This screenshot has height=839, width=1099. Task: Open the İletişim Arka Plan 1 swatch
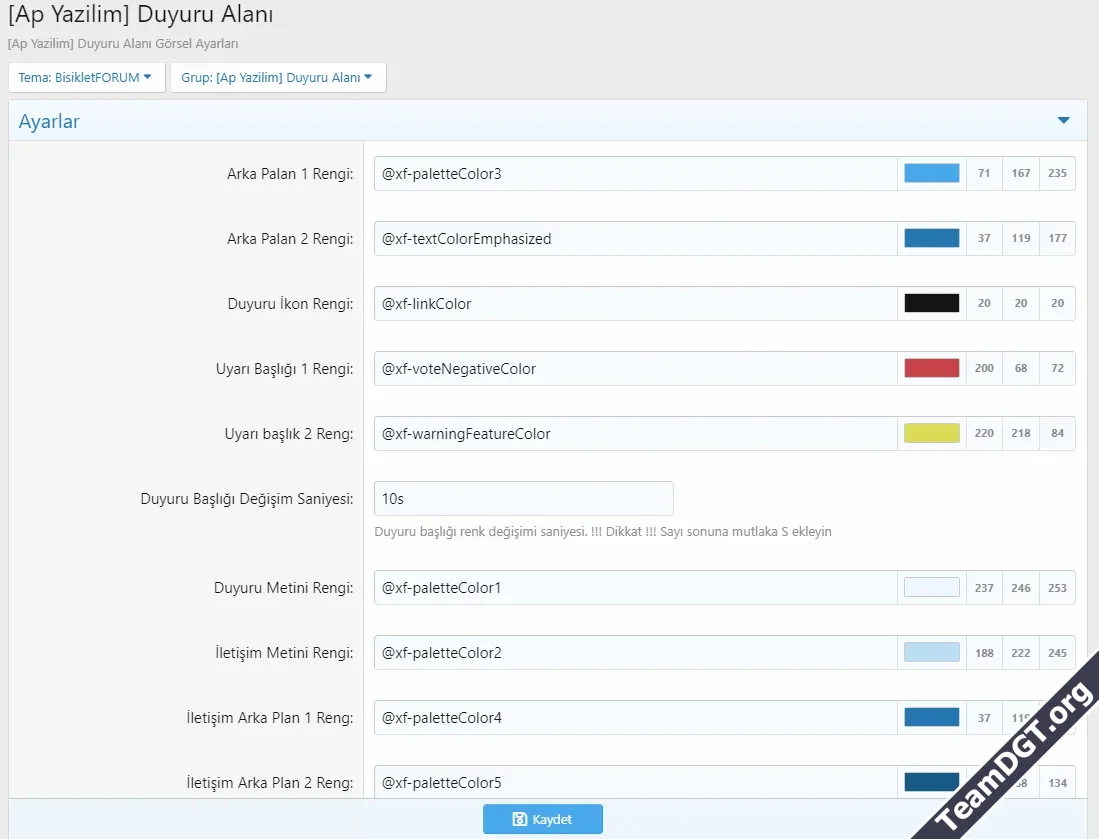point(931,717)
